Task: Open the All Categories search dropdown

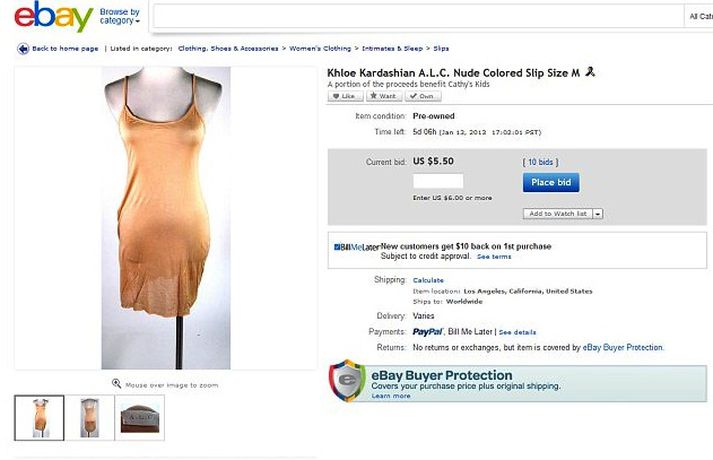Action: (699, 17)
